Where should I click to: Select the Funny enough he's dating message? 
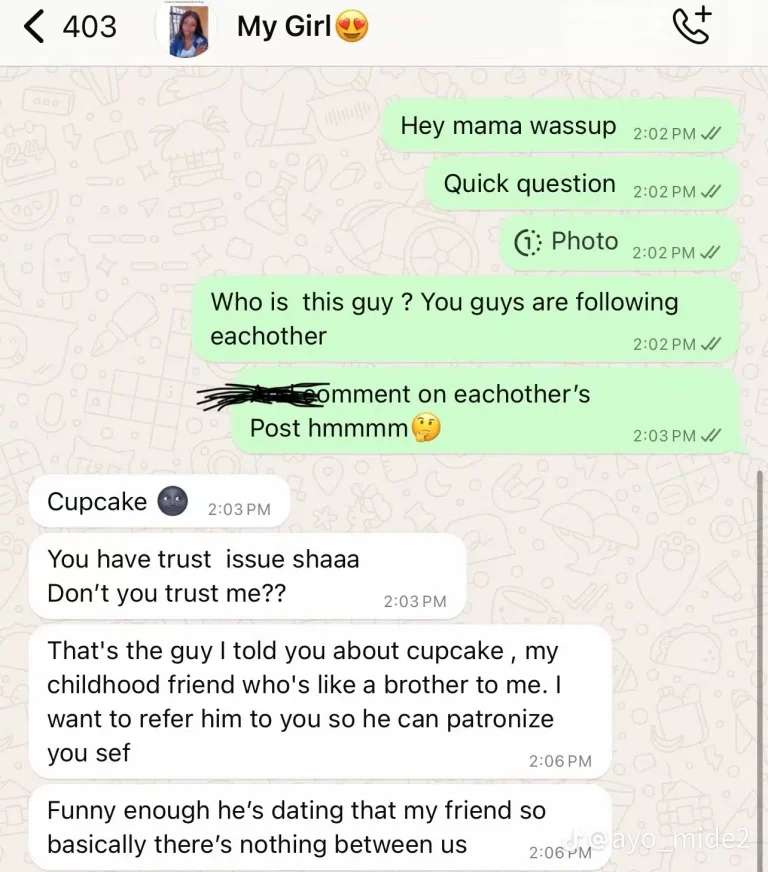320,828
